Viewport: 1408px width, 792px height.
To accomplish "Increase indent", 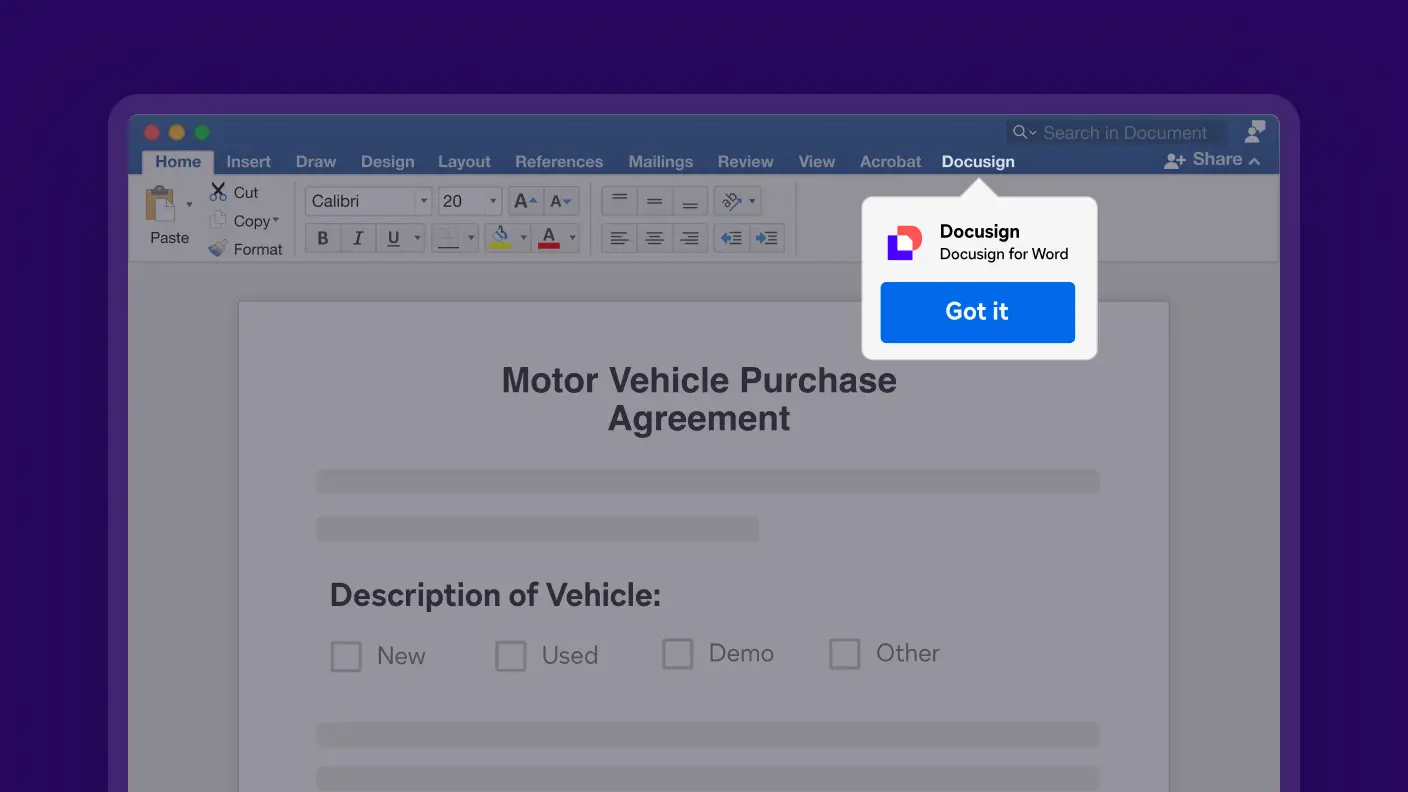I will (767, 238).
